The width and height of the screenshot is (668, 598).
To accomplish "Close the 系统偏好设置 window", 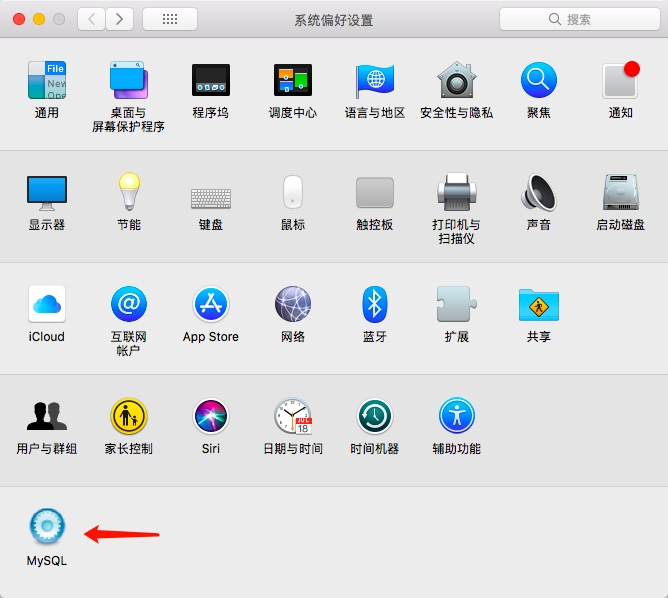I will tap(19, 19).
